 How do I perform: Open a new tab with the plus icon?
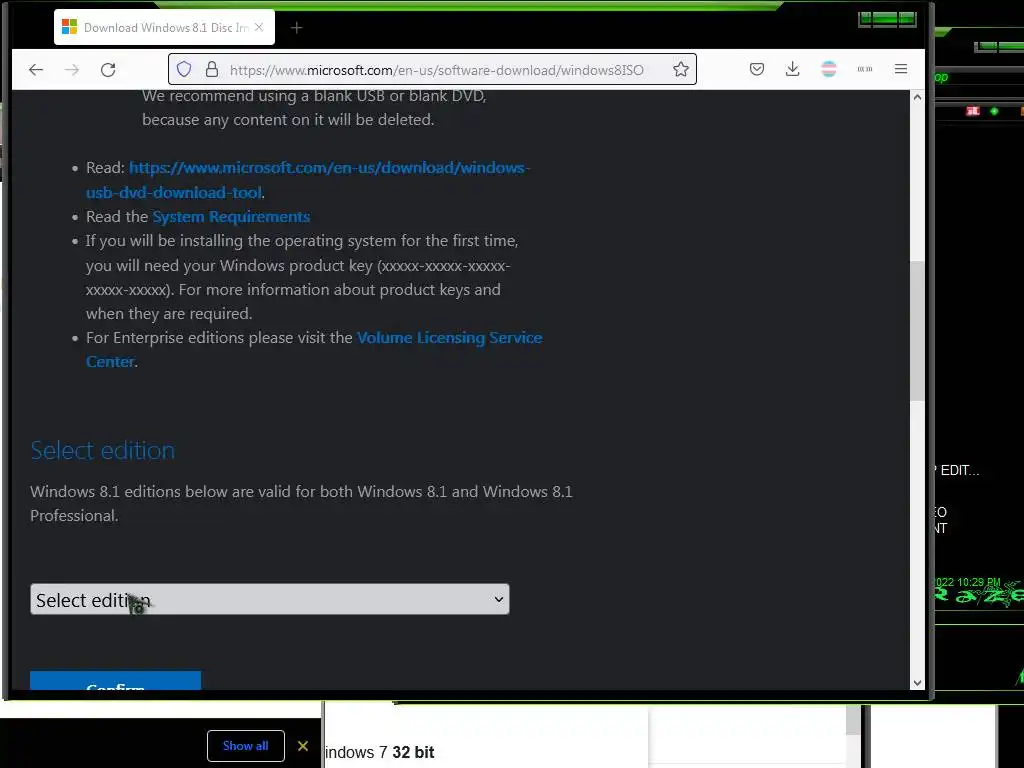coord(296,27)
